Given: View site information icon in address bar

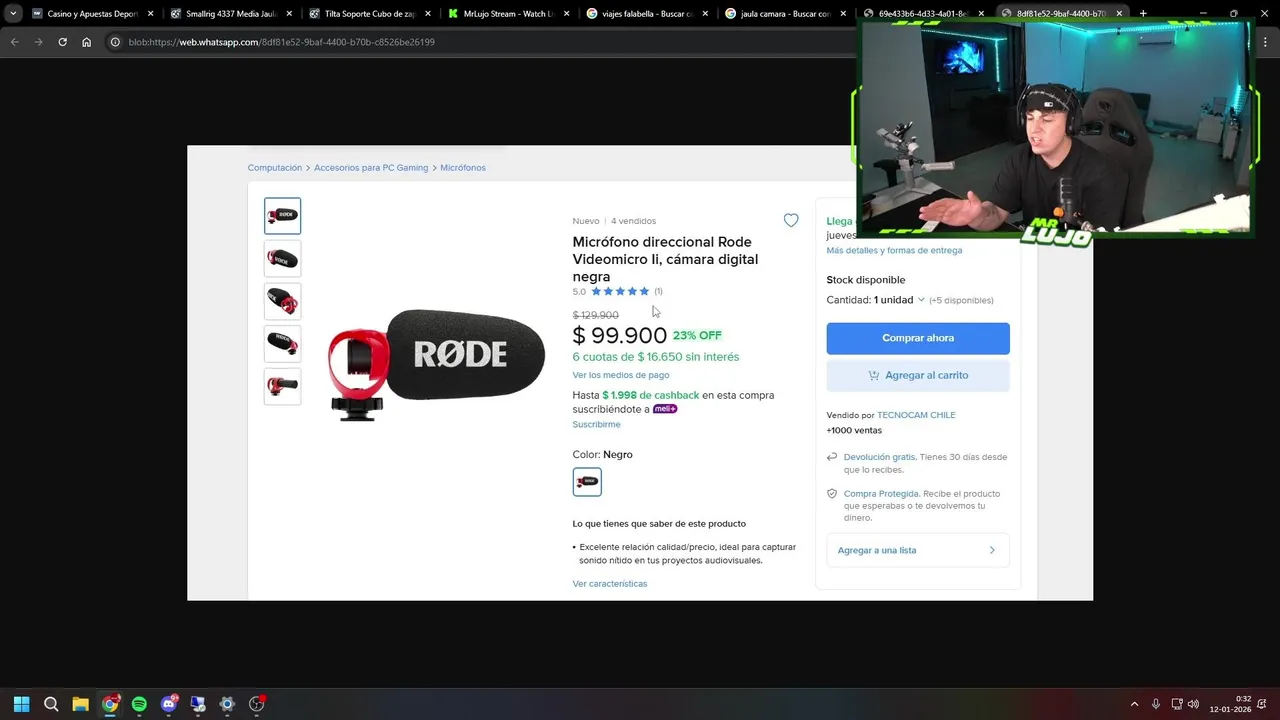Looking at the screenshot, I should point(115,42).
